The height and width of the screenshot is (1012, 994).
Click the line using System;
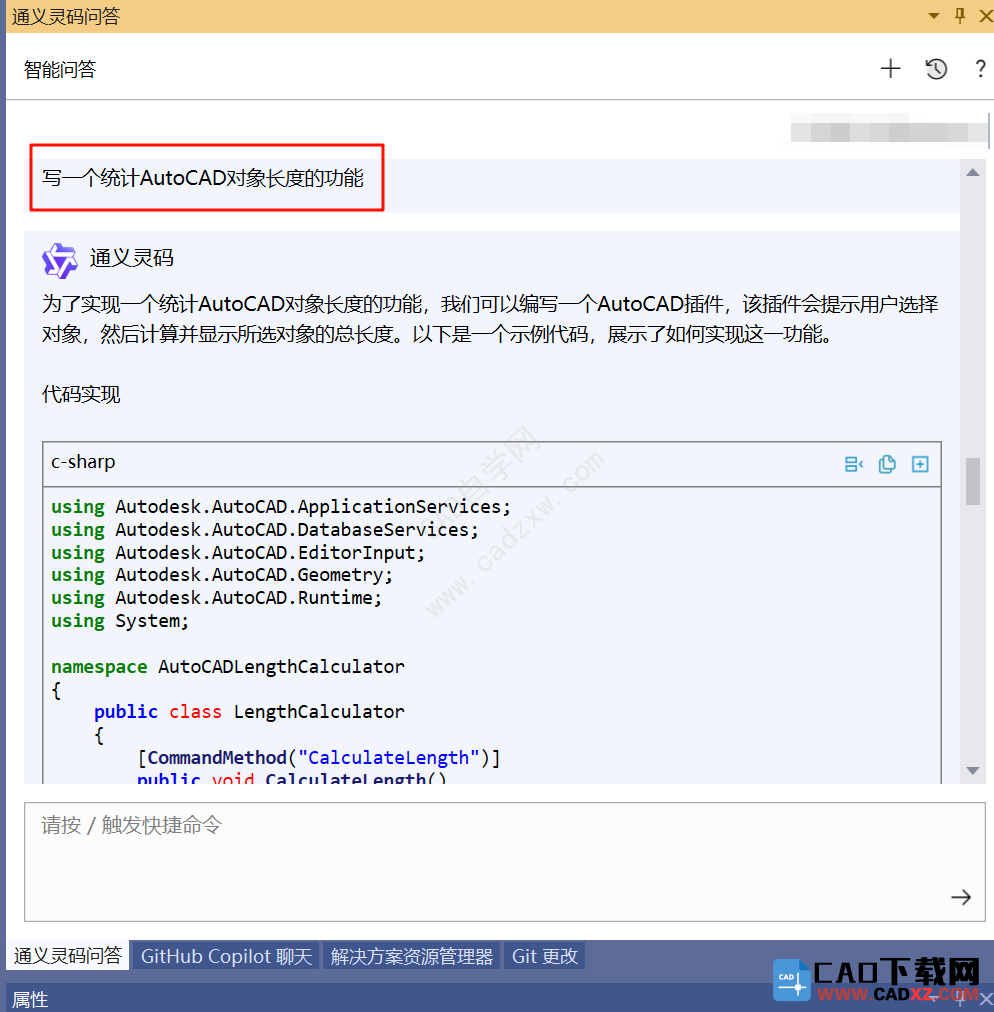pyautogui.click(x=120, y=621)
